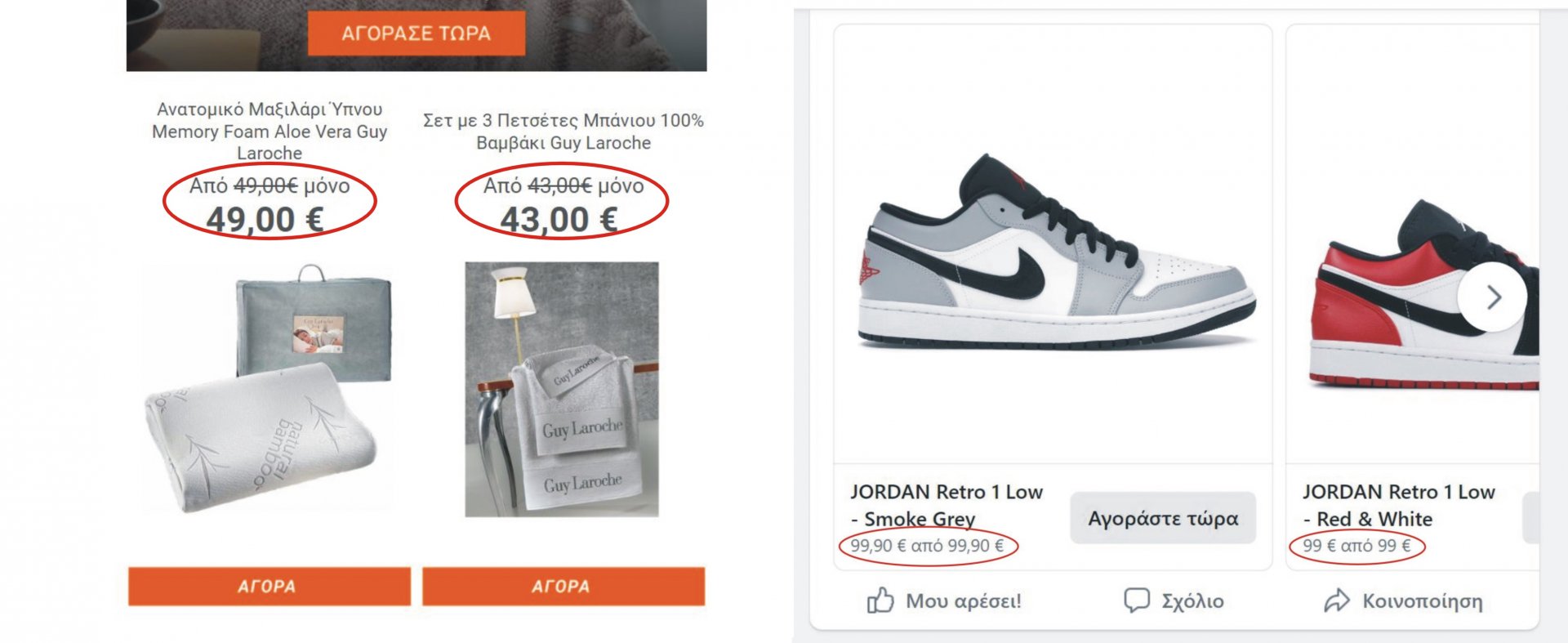
Task: Click the thumbs-up Like icon
Action: [x=880, y=601]
